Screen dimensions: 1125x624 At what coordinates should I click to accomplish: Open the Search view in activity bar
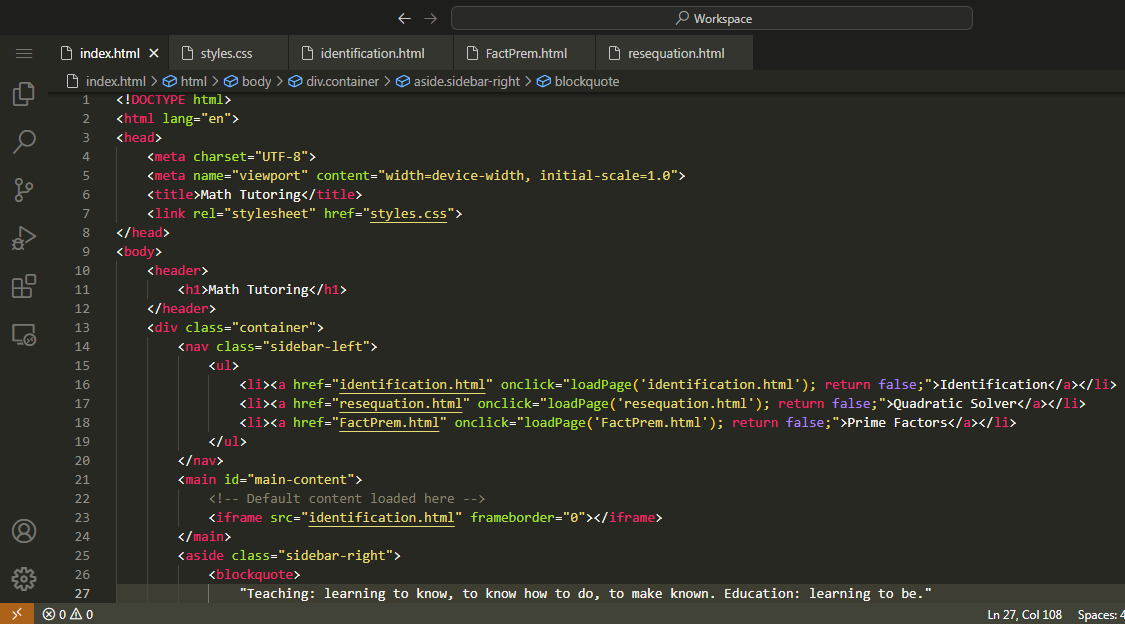(24, 142)
